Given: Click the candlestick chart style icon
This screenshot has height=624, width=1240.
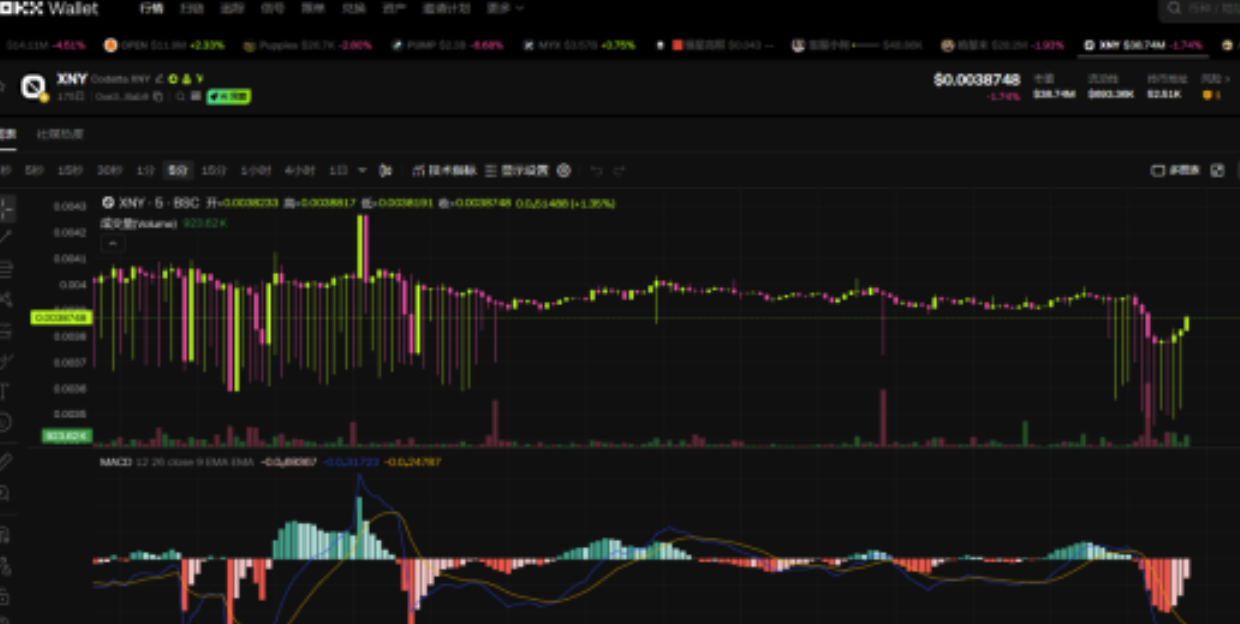Looking at the screenshot, I should click(386, 171).
